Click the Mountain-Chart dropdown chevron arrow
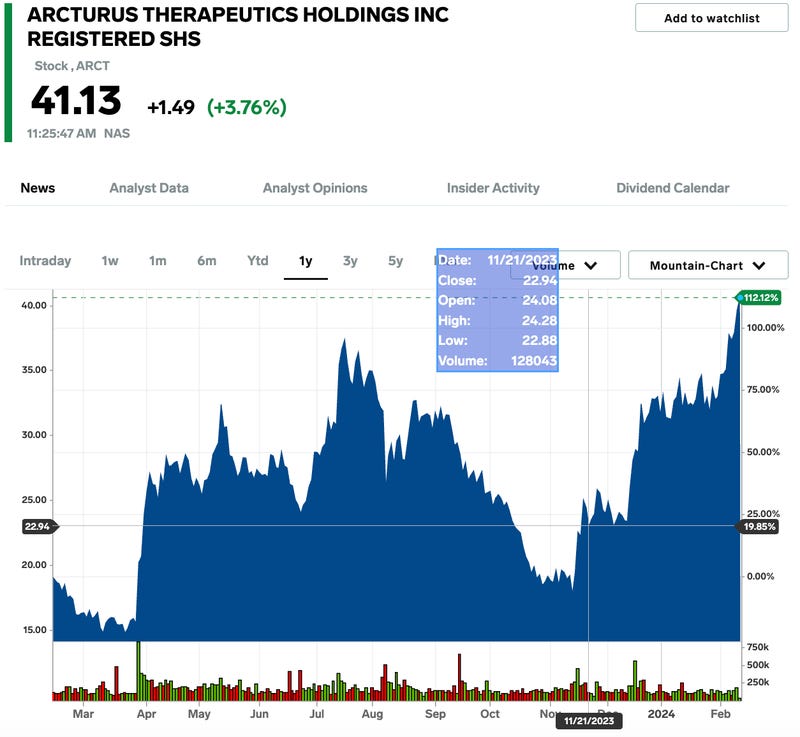 pos(758,265)
